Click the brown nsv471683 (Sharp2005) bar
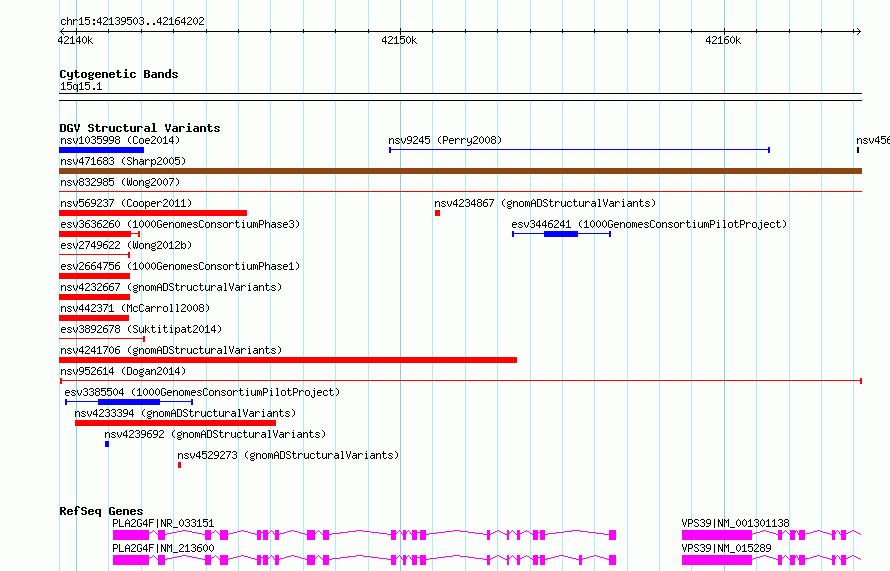The image size is (890, 571). tap(460, 171)
